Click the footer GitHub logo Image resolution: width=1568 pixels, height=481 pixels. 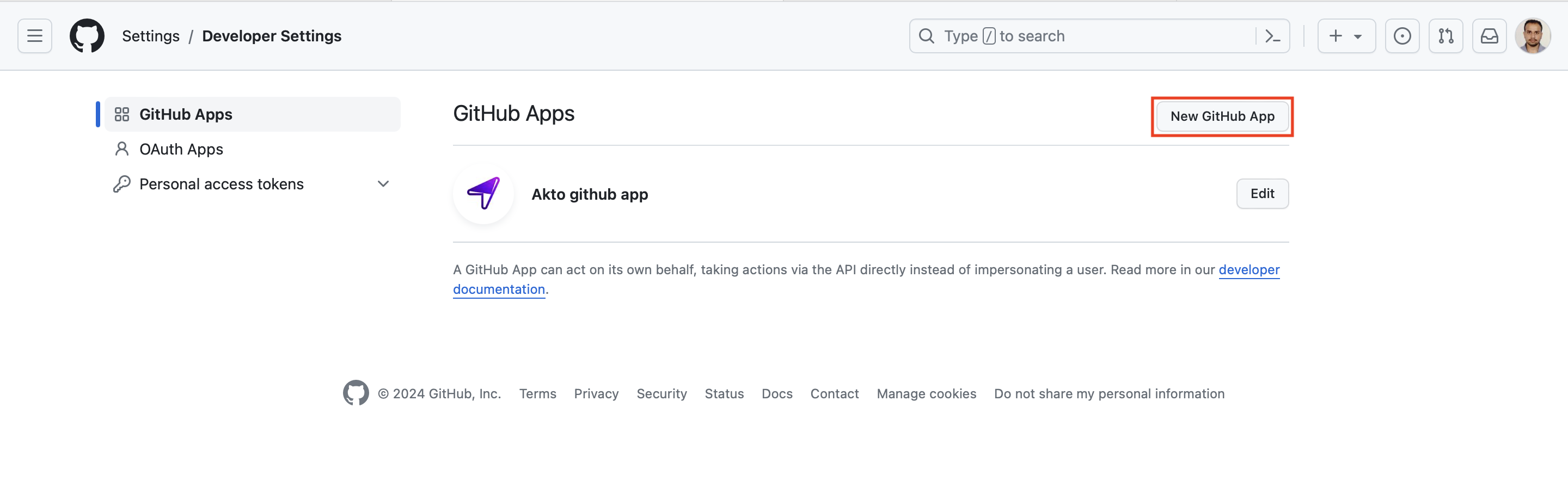356,393
